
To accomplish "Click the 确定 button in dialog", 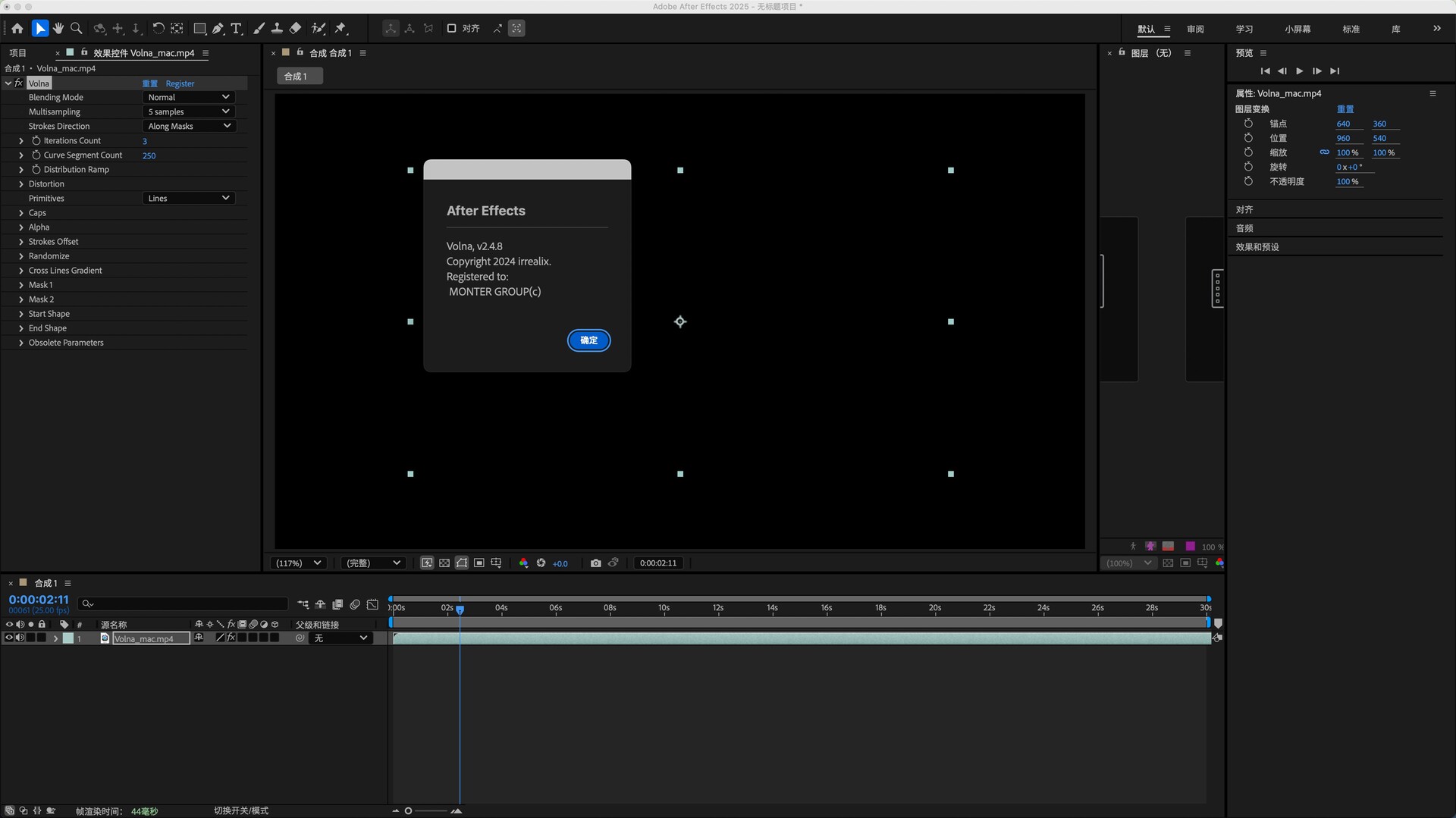I will [588, 340].
